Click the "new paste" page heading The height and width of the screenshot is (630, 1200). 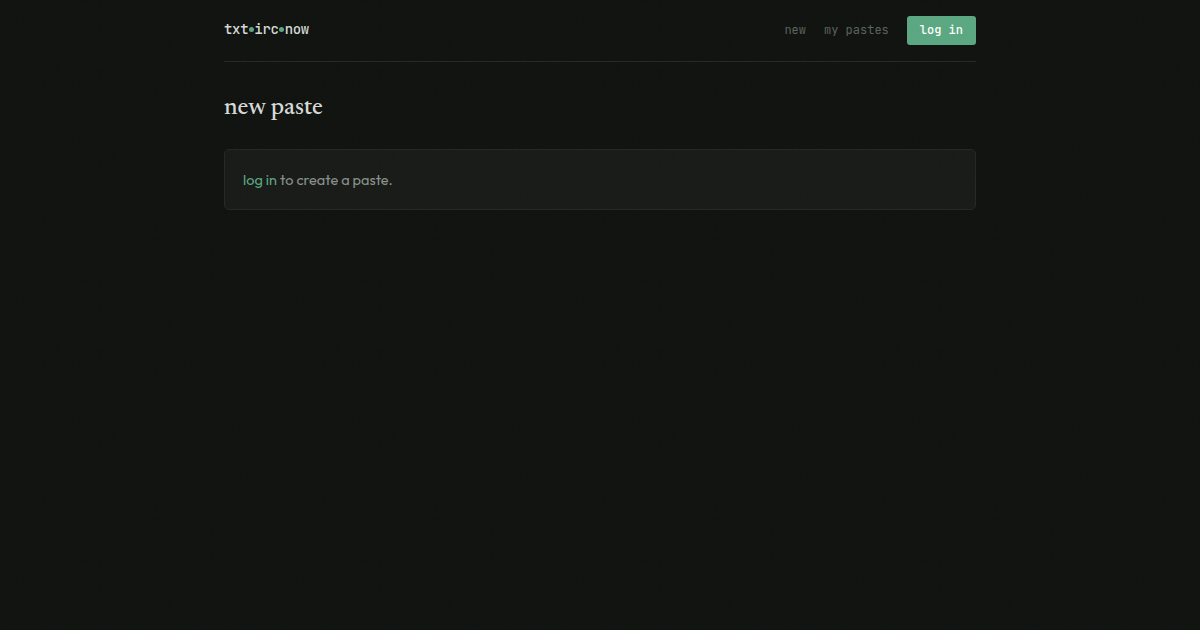[273, 107]
